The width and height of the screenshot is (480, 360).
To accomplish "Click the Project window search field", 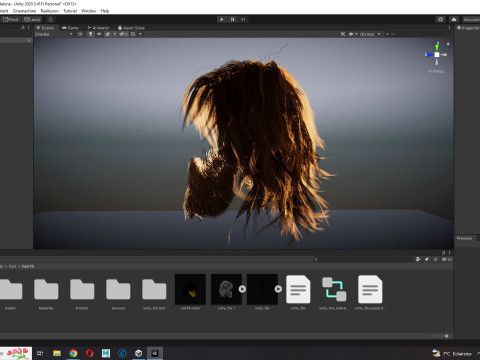I will pos(362,259).
